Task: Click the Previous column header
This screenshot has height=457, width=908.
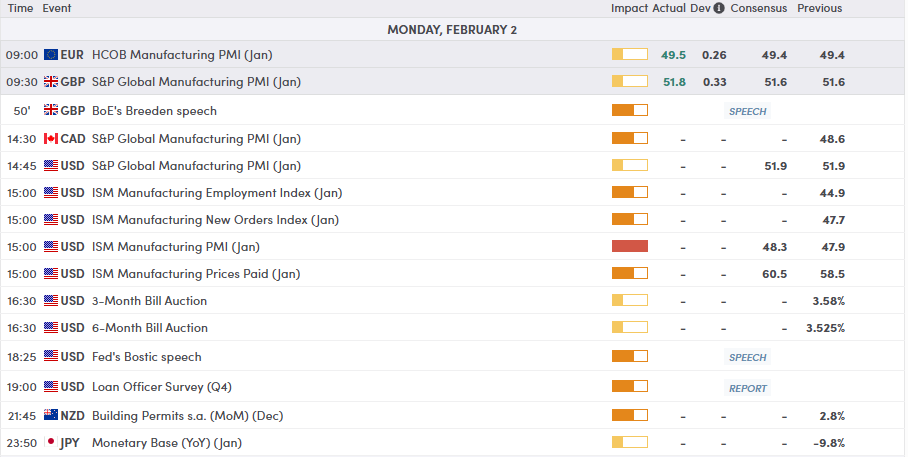Action: tap(819, 8)
